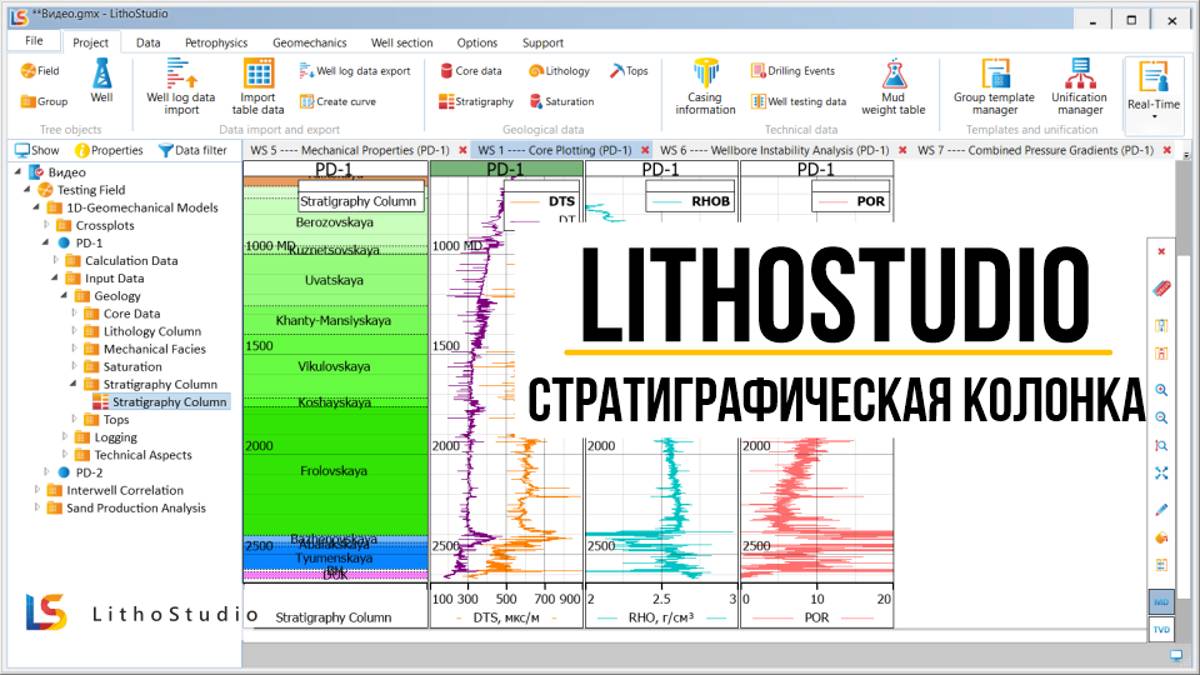Open Core data in Geological data
The height and width of the screenshot is (675, 1200).
pos(471,71)
